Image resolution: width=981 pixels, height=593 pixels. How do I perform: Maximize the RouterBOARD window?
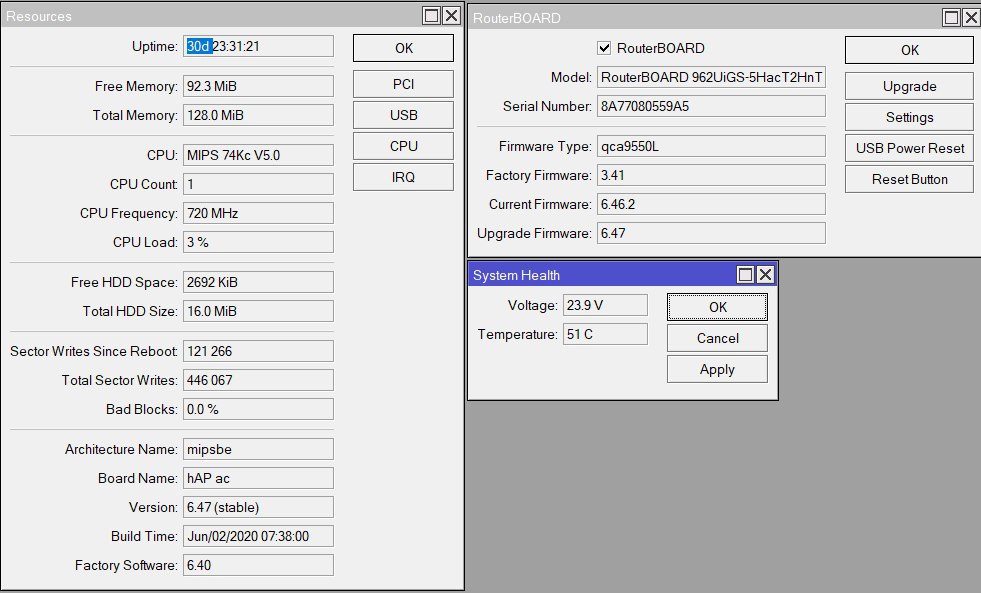[x=951, y=18]
